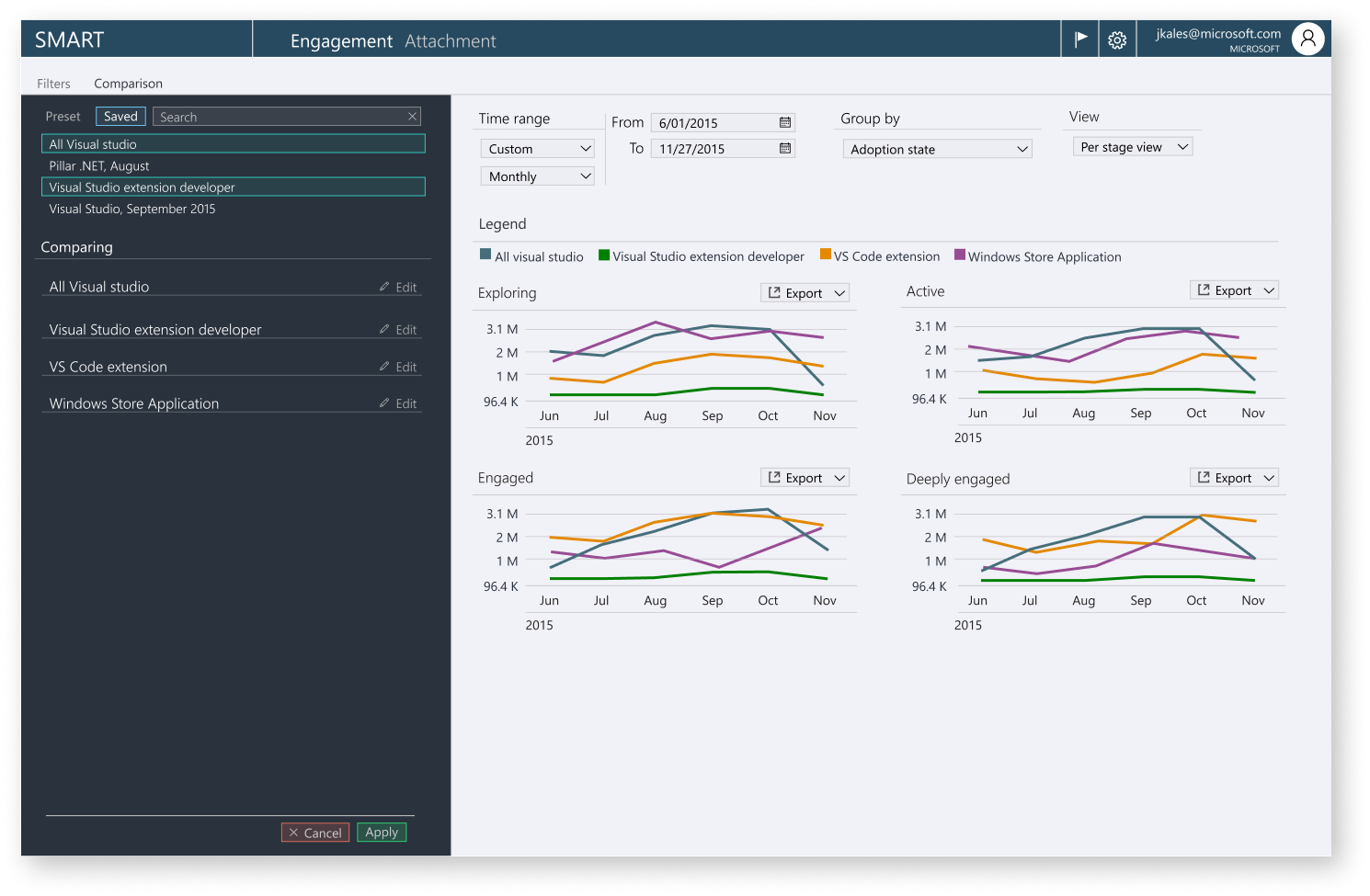This screenshot has height=896, width=1370.
Task: Click pencil icon for VS Code extension
Action: (384, 366)
